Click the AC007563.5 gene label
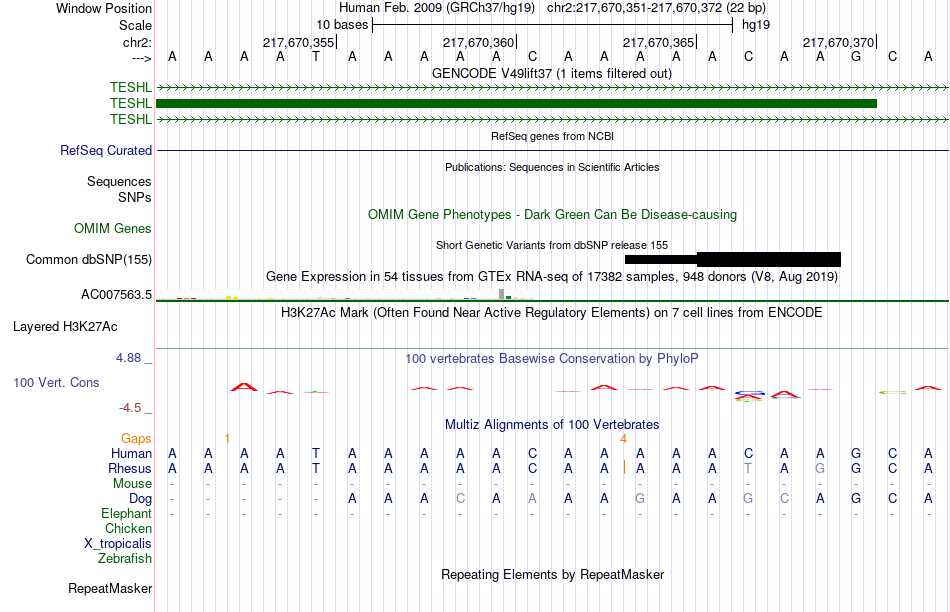The image size is (950, 612). click(x=116, y=295)
